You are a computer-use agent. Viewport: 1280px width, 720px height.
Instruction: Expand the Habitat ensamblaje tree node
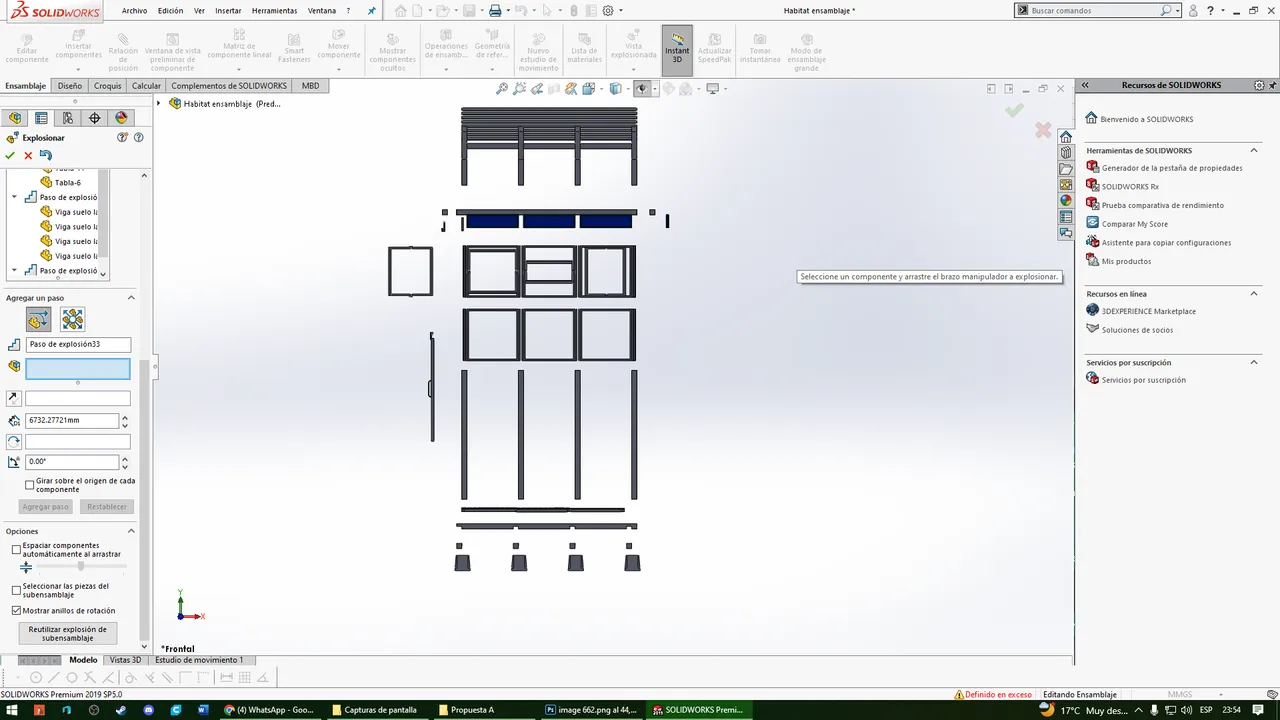point(159,103)
